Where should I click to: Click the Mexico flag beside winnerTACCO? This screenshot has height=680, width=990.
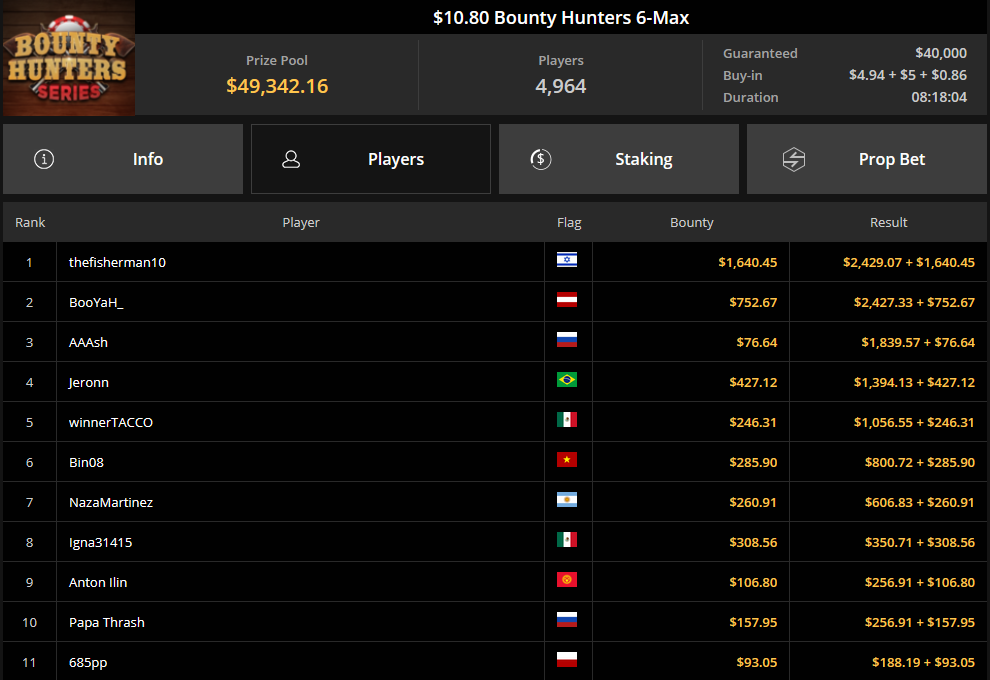tap(569, 420)
